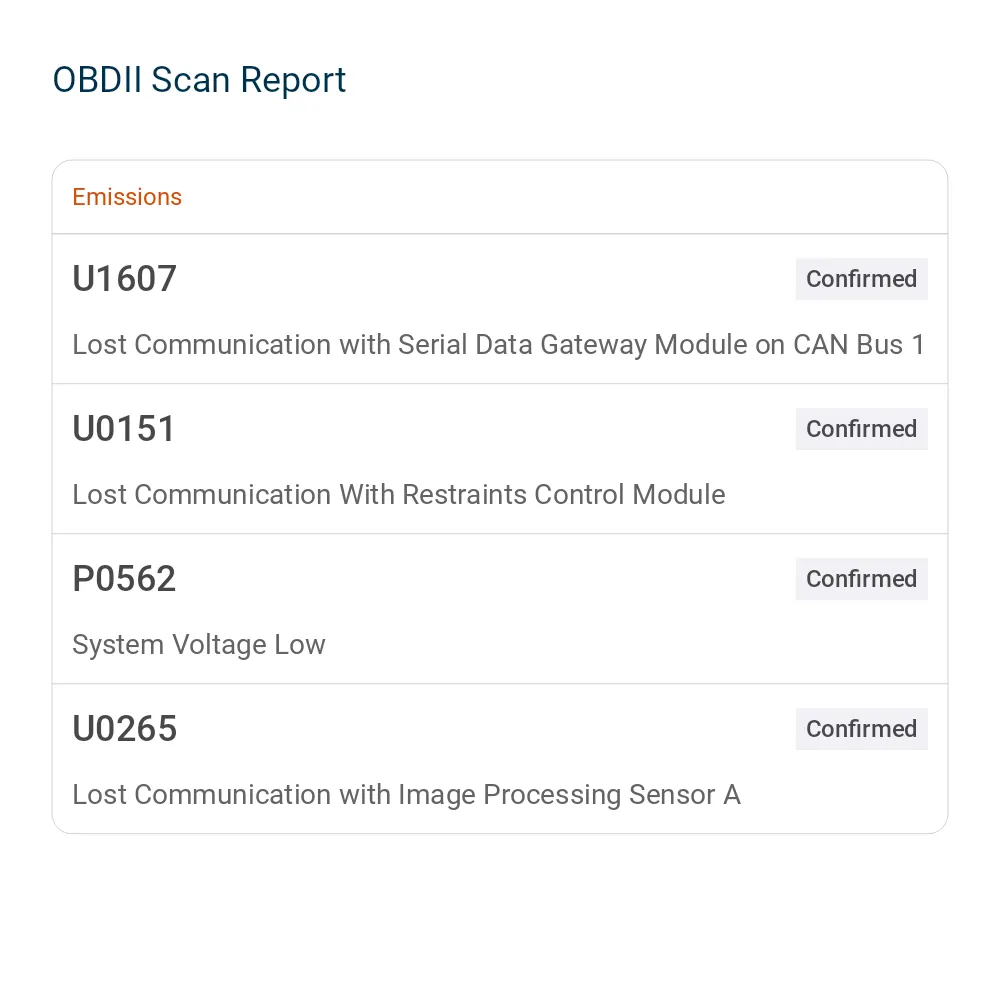Click the Confirmed badge for U0265
This screenshot has width=1000, height=1000.
coord(861,728)
